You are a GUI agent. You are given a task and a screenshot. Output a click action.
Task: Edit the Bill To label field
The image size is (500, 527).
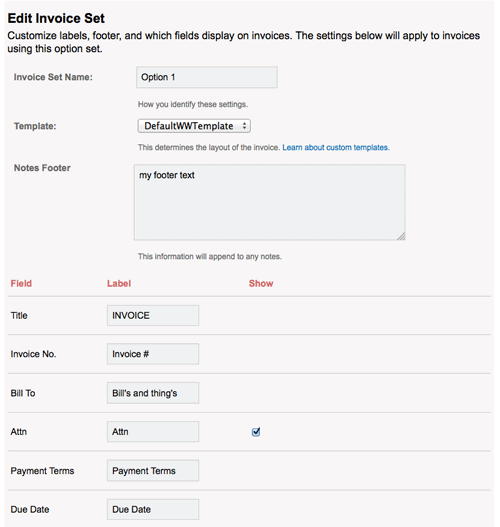(x=153, y=393)
